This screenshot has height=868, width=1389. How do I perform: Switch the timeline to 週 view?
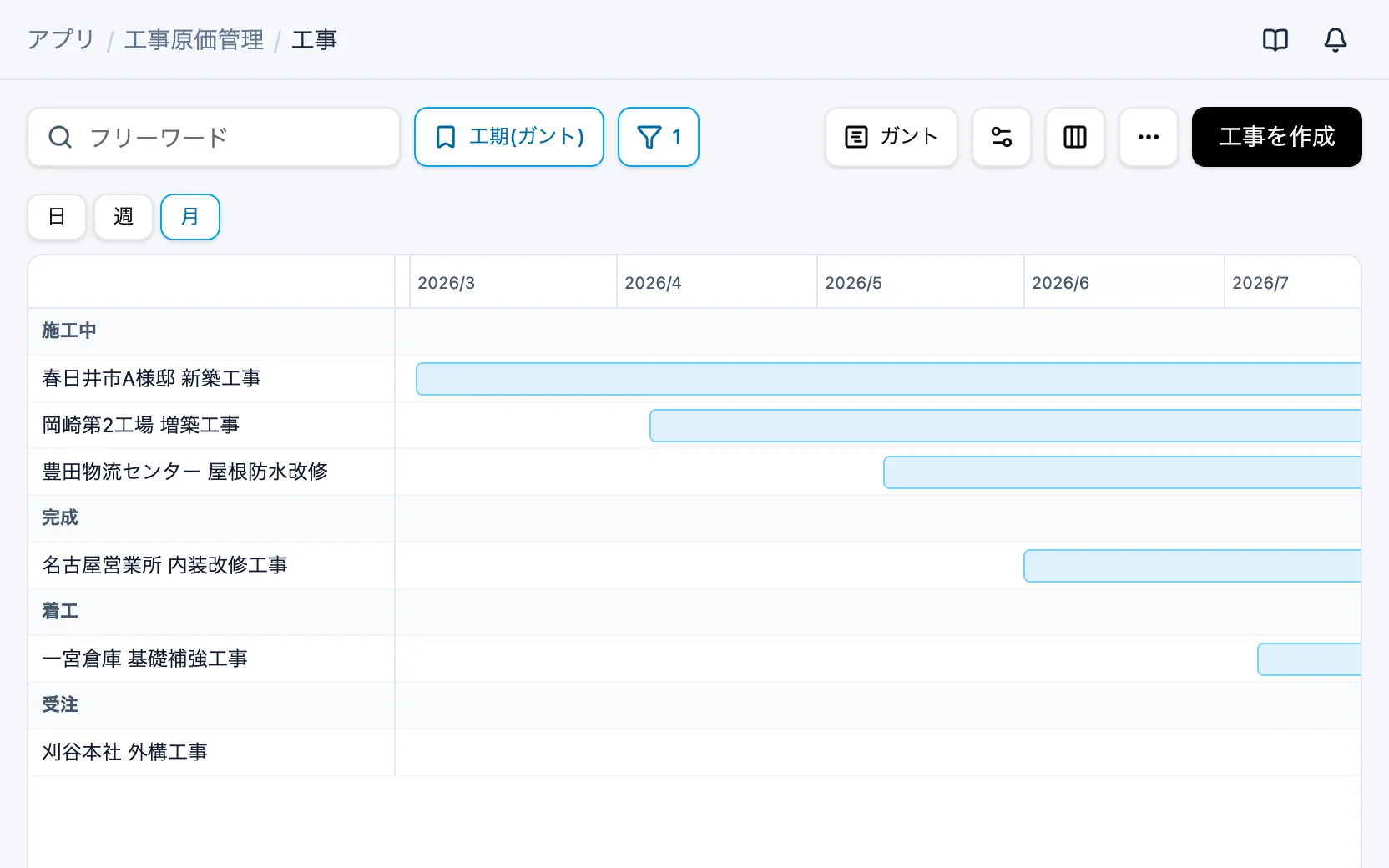point(124,217)
